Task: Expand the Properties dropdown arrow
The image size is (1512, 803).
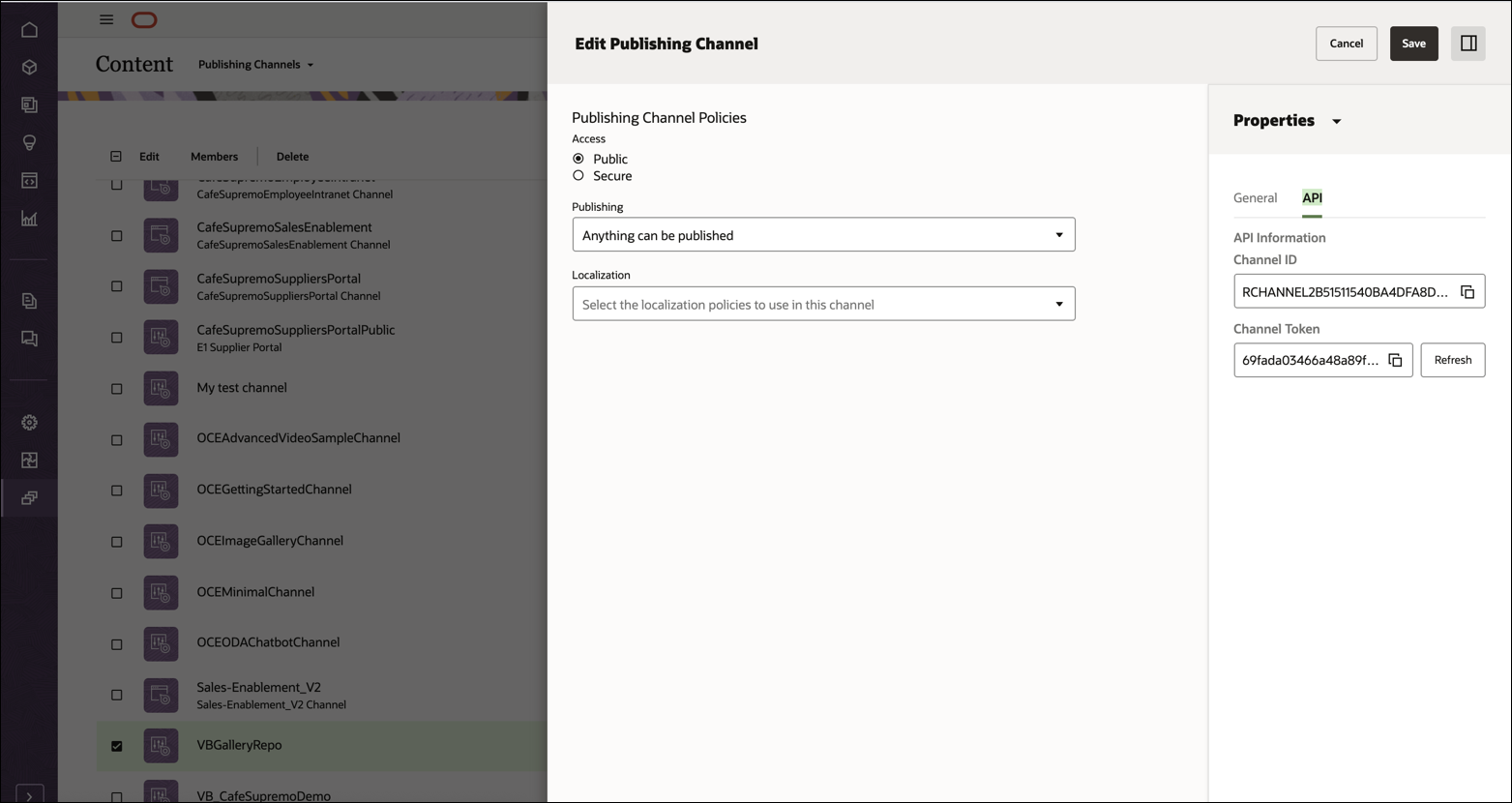Action: click(1338, 120)
